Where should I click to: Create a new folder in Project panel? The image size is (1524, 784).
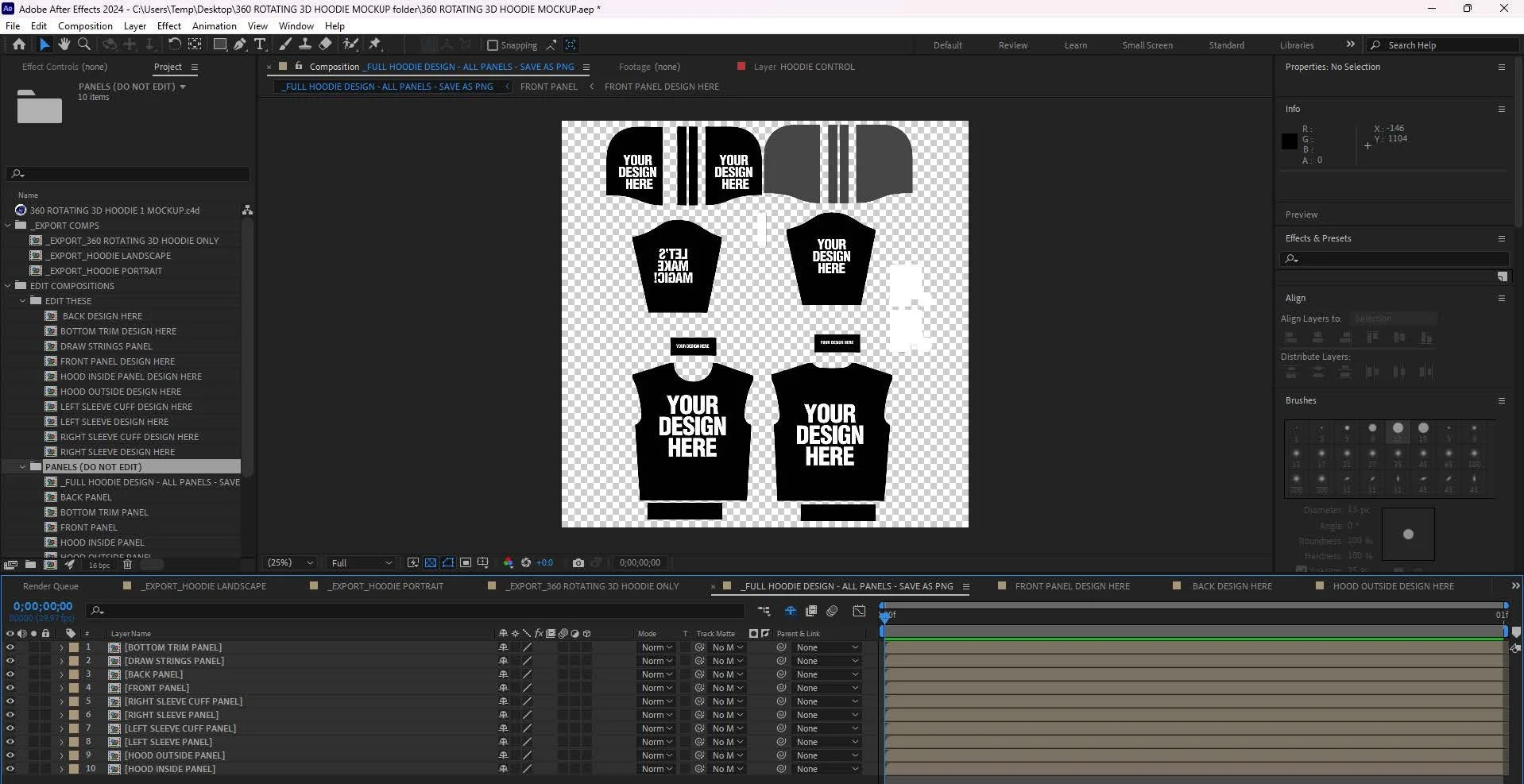point(30,565)
